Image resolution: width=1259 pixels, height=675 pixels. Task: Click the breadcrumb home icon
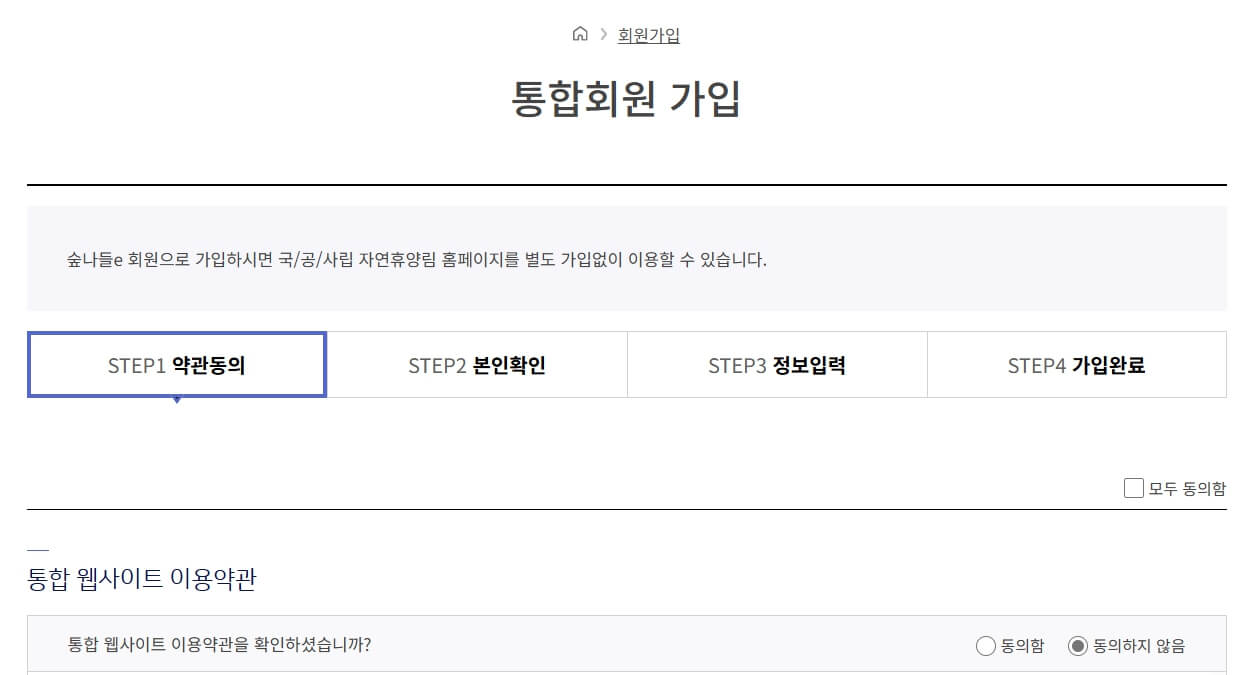(x=578, y=33)
